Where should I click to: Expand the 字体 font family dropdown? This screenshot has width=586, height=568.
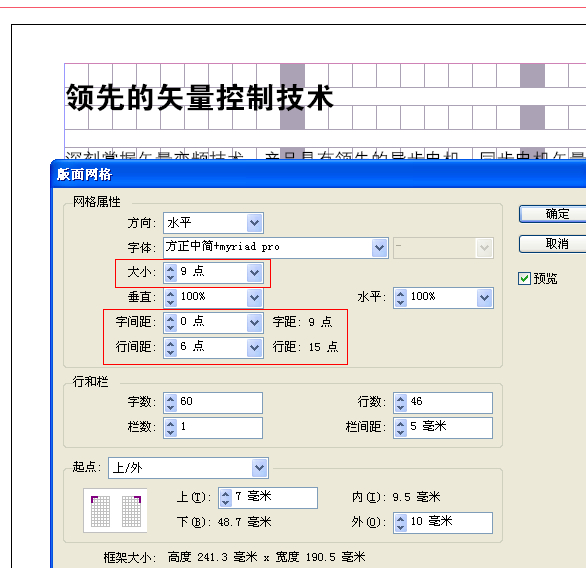(379, 248)
